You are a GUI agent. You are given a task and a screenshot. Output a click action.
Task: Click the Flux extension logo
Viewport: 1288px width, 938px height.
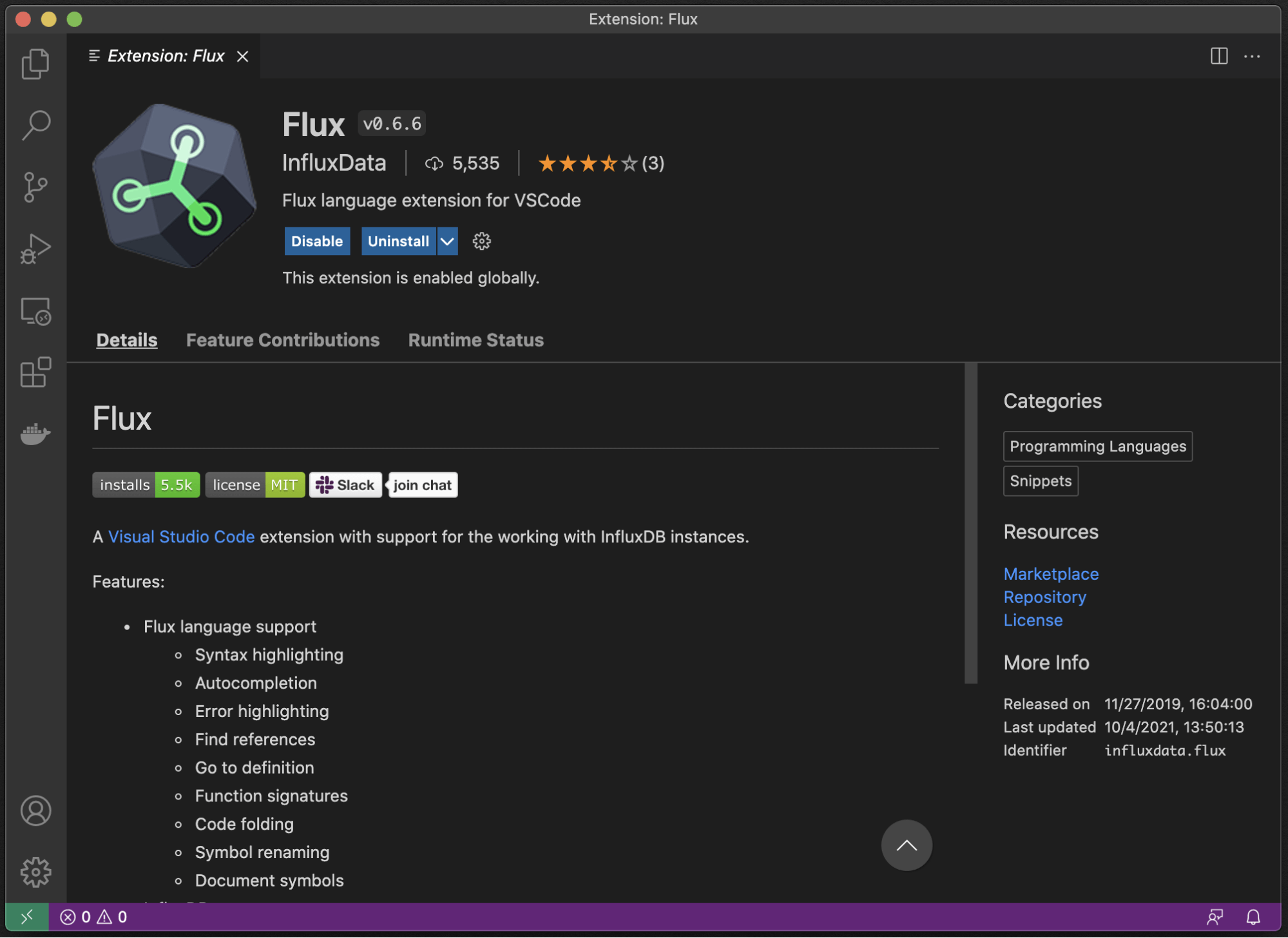point(174,186)
